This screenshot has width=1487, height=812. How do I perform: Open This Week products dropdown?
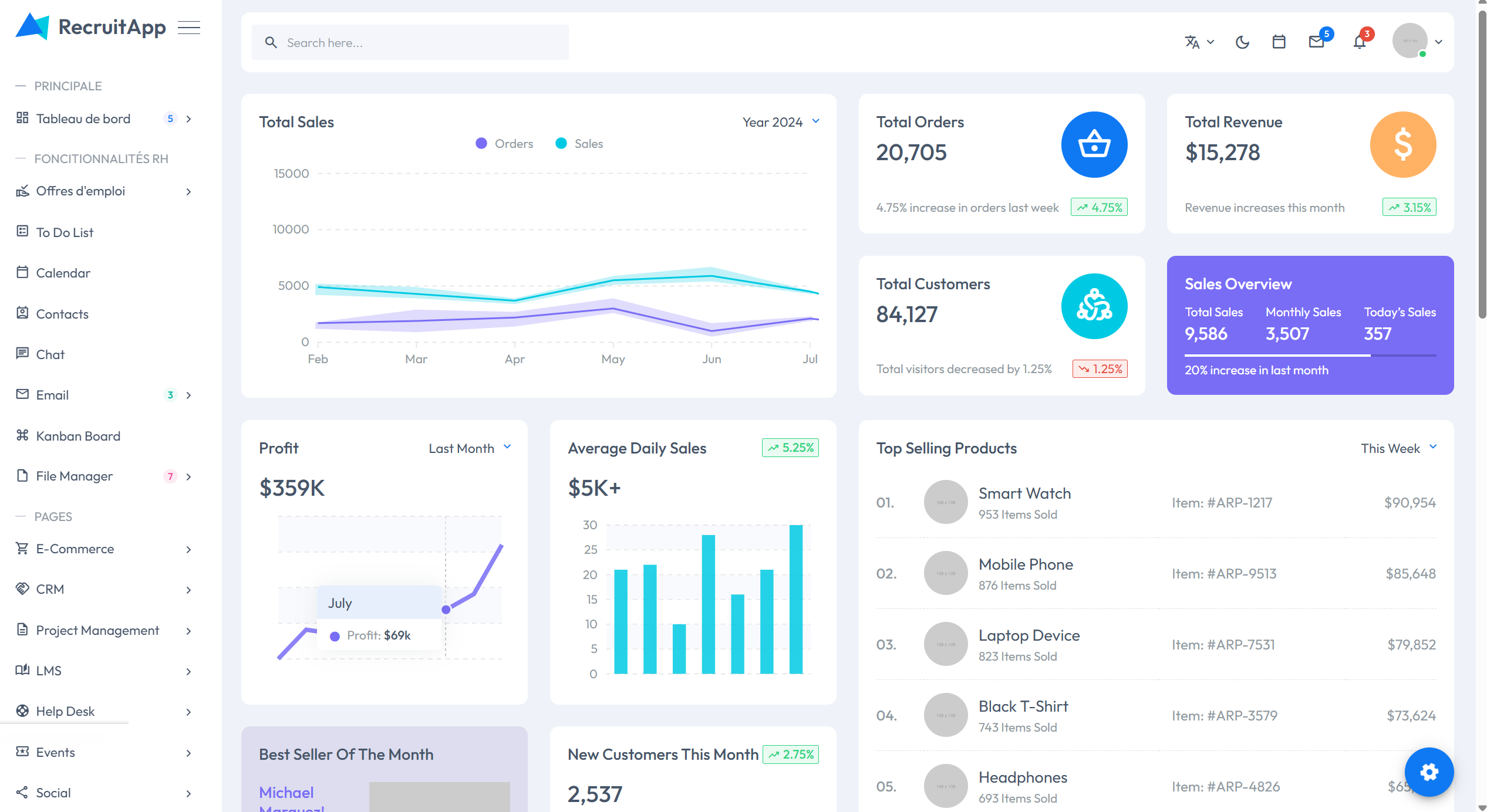[1398, 448]
